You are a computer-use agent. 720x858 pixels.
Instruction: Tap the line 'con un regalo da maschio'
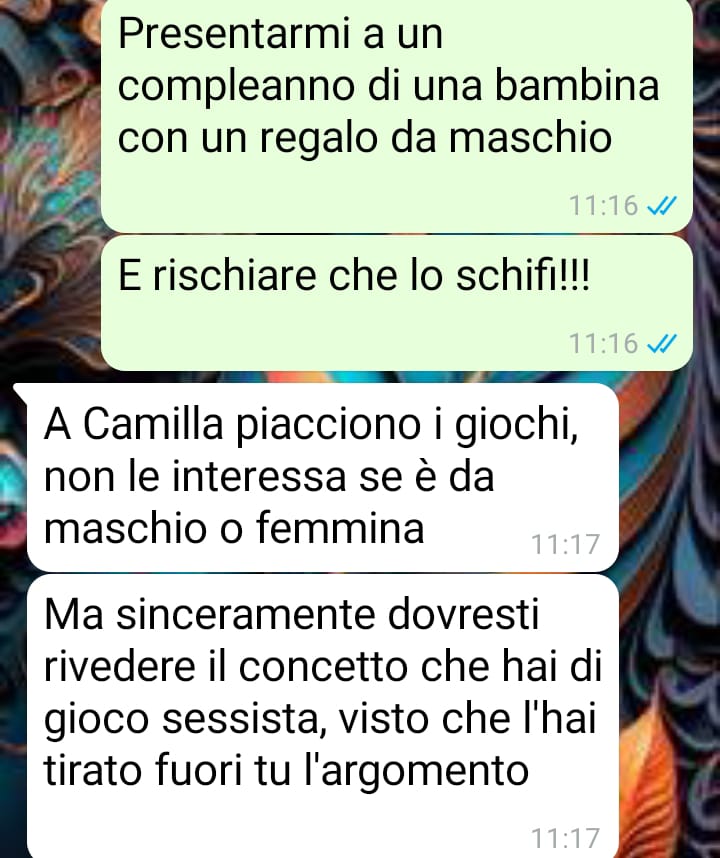[x=364, y=138]
